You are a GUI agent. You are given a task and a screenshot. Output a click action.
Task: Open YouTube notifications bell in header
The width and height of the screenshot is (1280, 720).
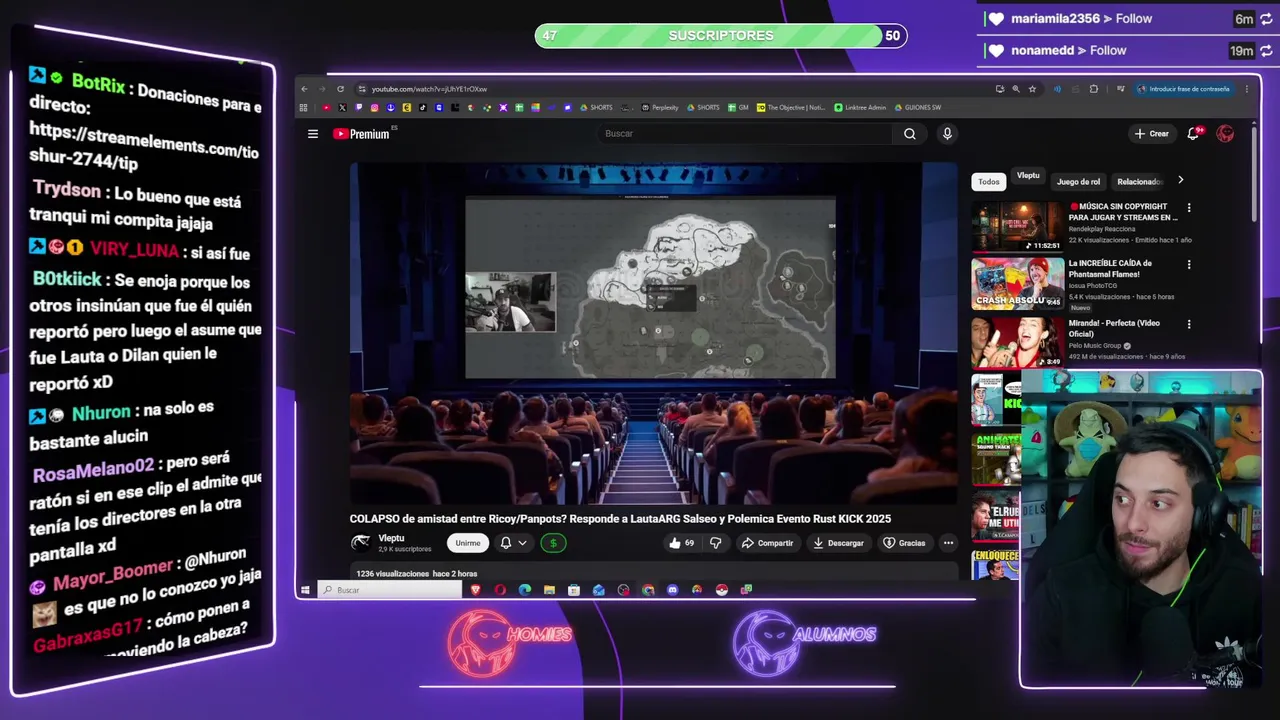(x=1194, y=134)
